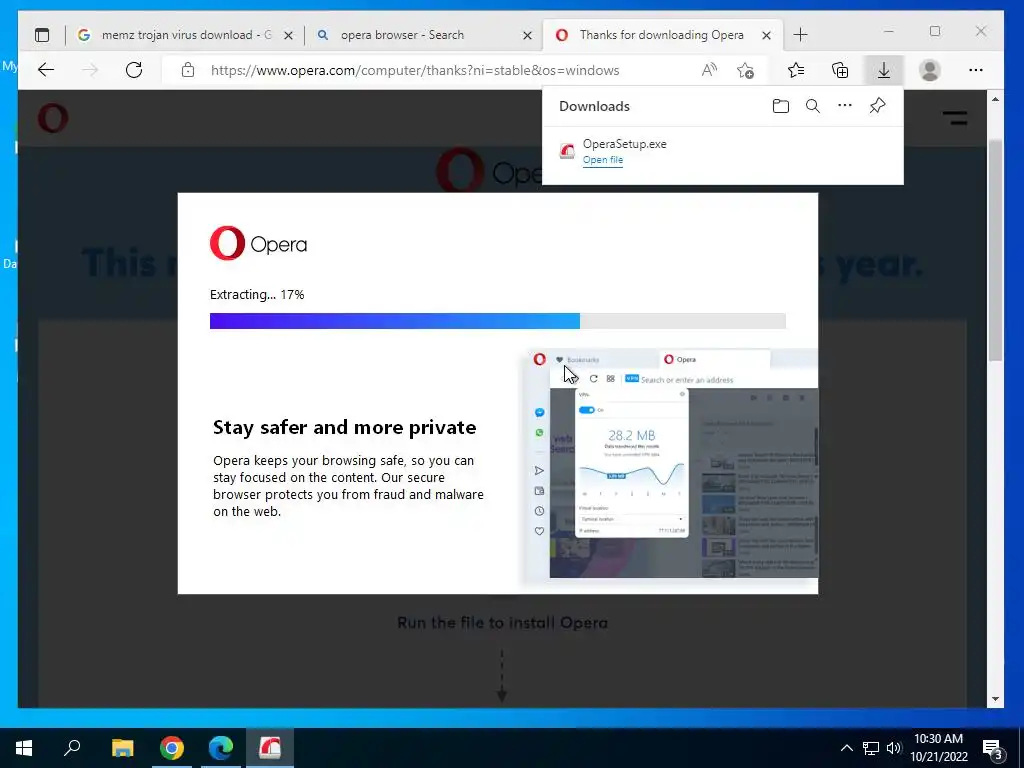
Task: Open notification center icon
Action: pyautogui.click(x=993, y=748)
